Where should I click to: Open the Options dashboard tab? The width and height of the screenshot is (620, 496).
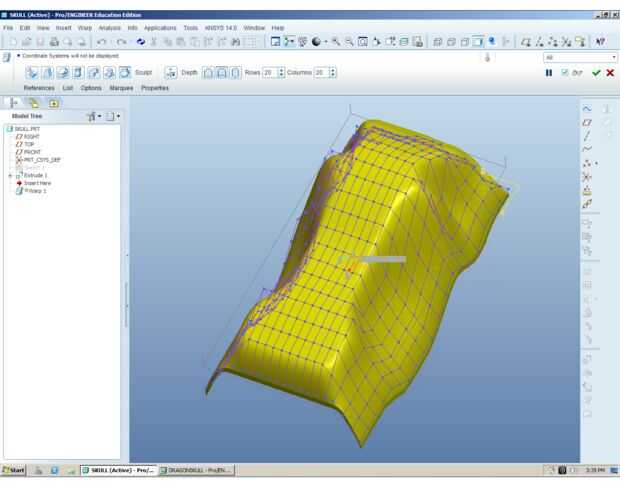point(91,88)
